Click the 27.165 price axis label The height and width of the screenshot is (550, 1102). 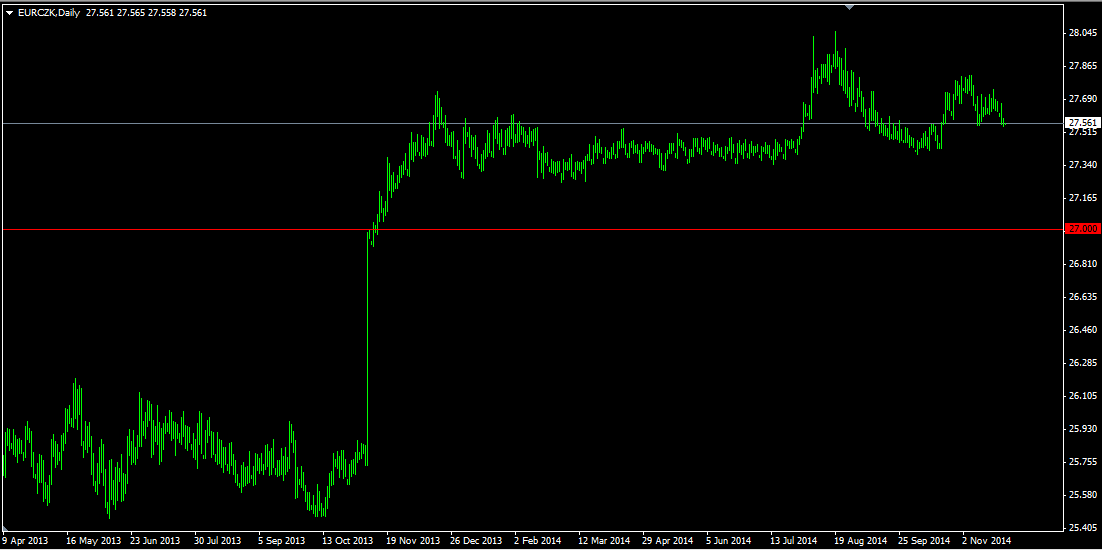(1082, 198)
